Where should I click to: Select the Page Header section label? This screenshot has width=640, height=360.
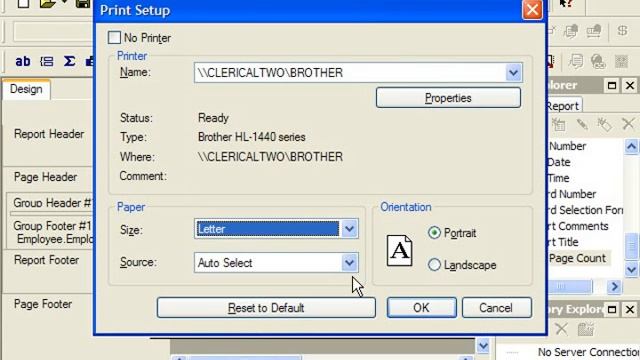(x=45, y=177)
